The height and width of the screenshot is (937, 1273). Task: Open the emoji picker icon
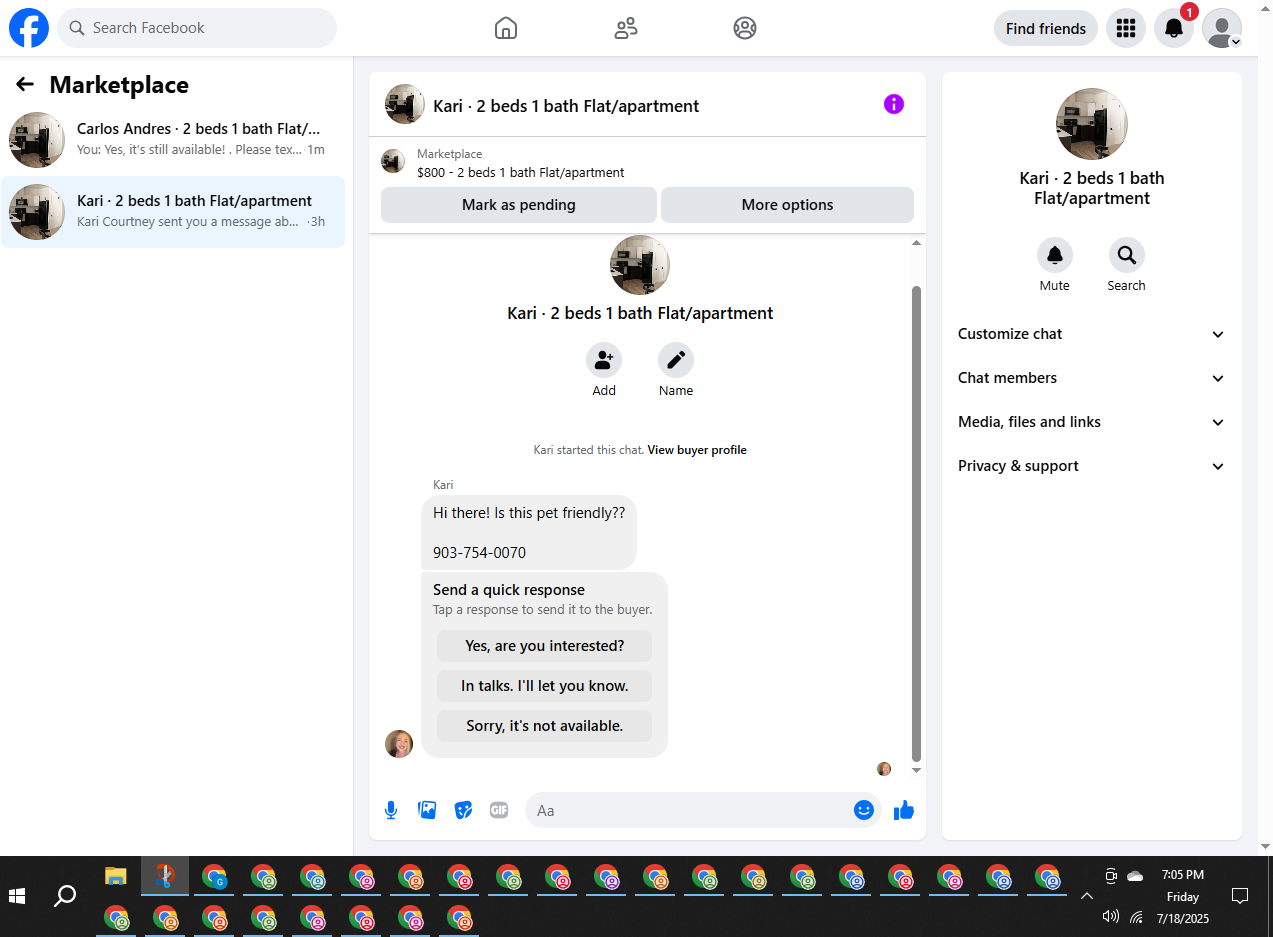click(x=864, y=810)
